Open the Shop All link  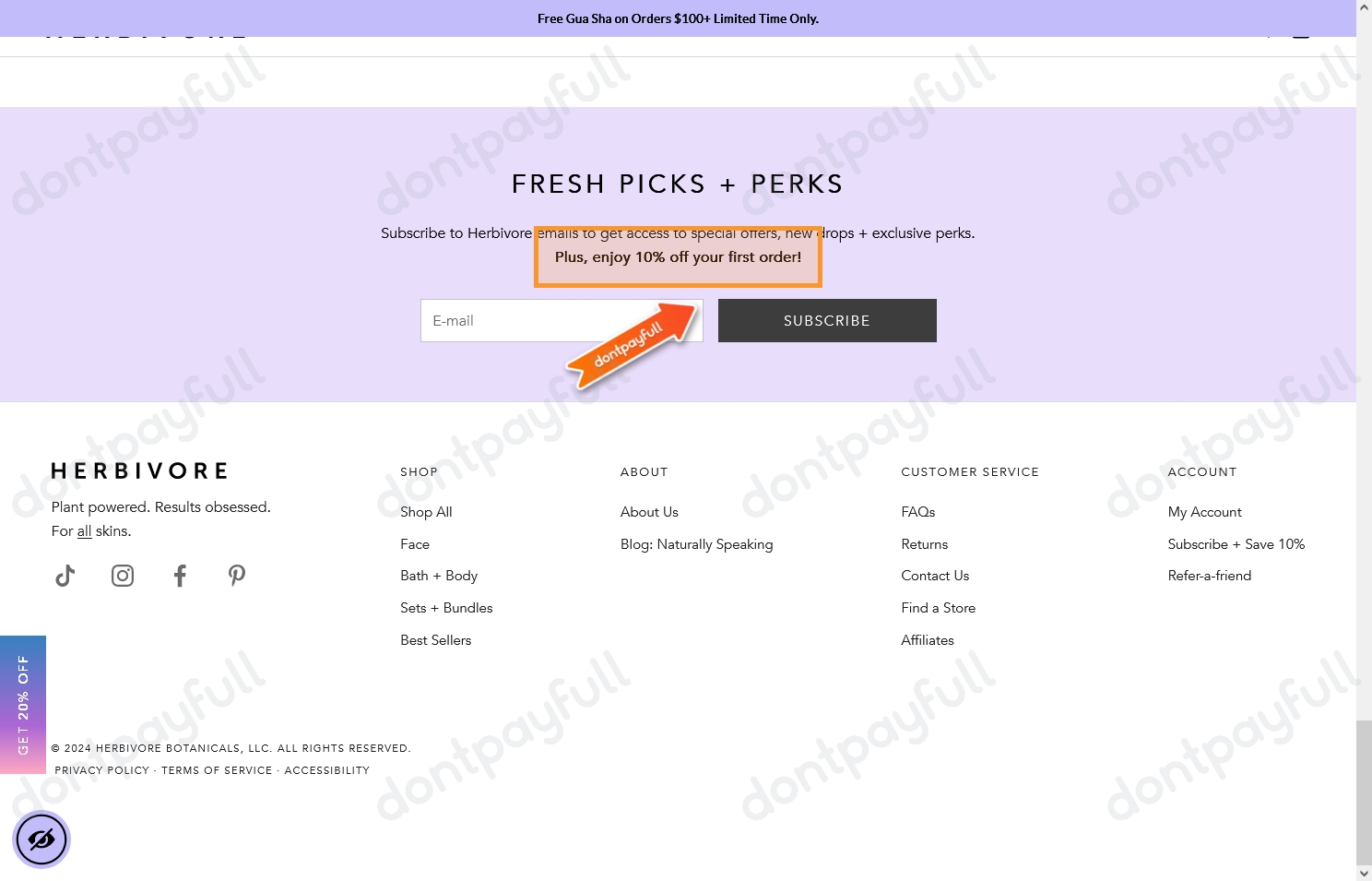point(426,512)
